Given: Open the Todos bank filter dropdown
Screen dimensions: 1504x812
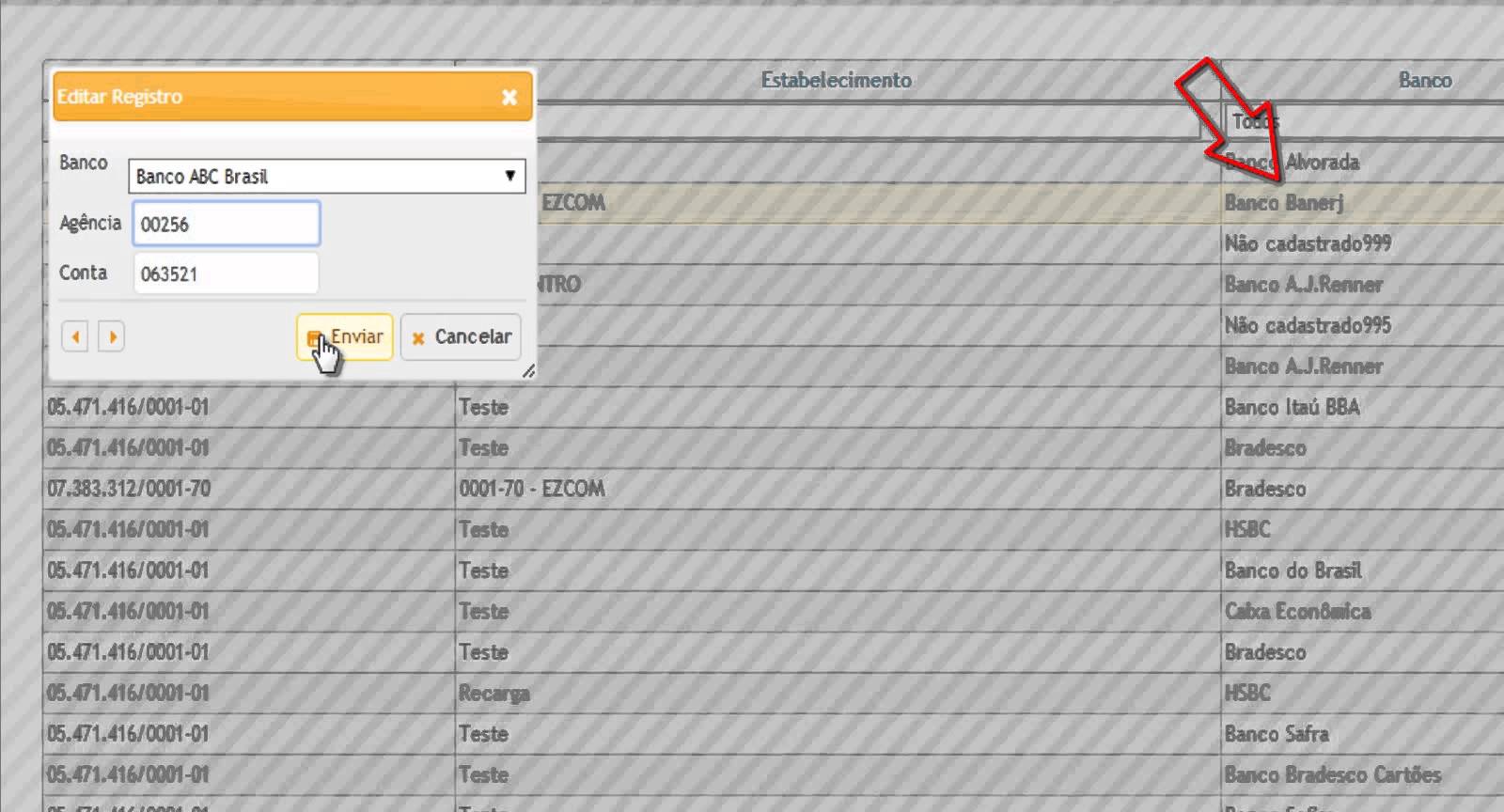Looking at the screenshot, I should (1363, 121).
